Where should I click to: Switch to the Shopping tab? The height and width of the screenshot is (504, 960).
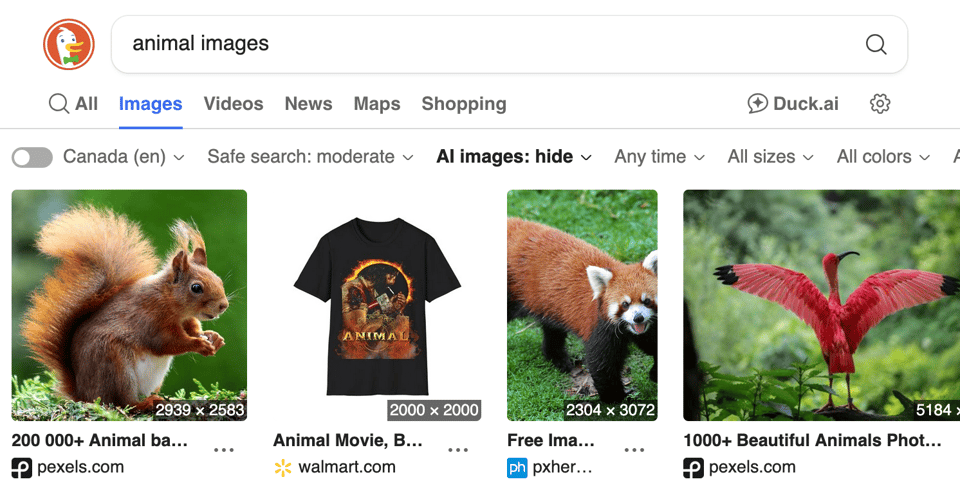tap(464, 104)
